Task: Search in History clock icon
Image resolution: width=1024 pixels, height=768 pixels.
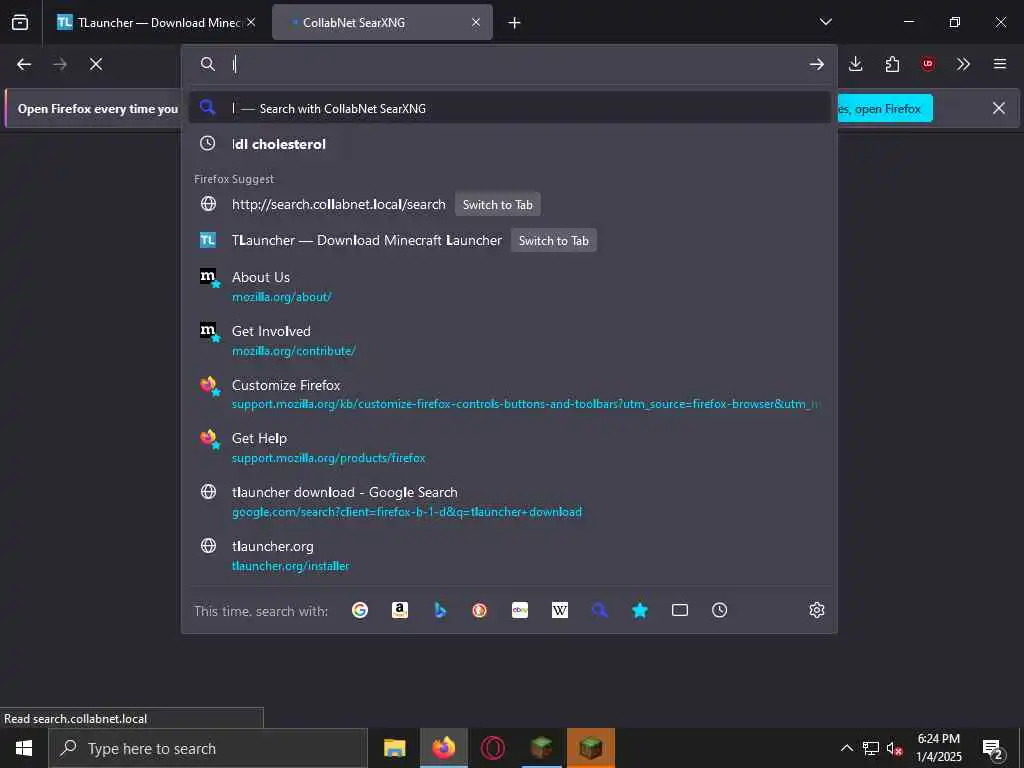Action: tap(720, 610)
